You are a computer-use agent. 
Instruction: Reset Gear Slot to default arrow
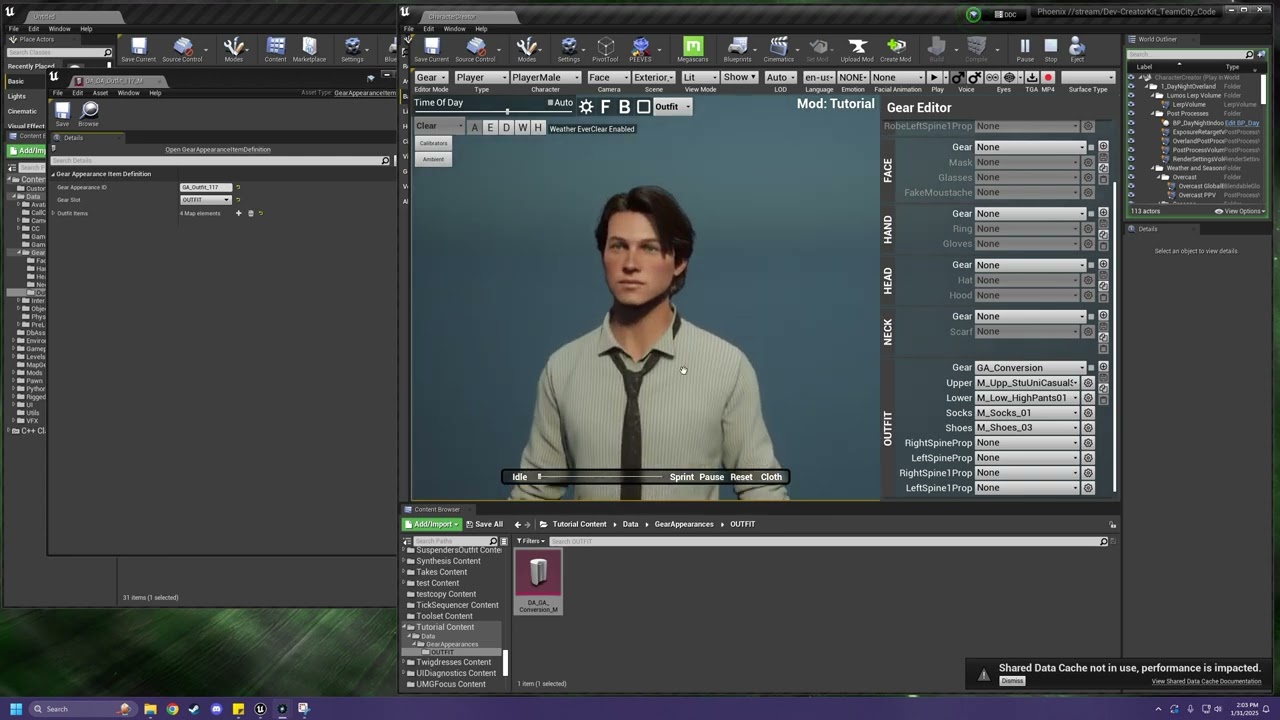(238, 200)
